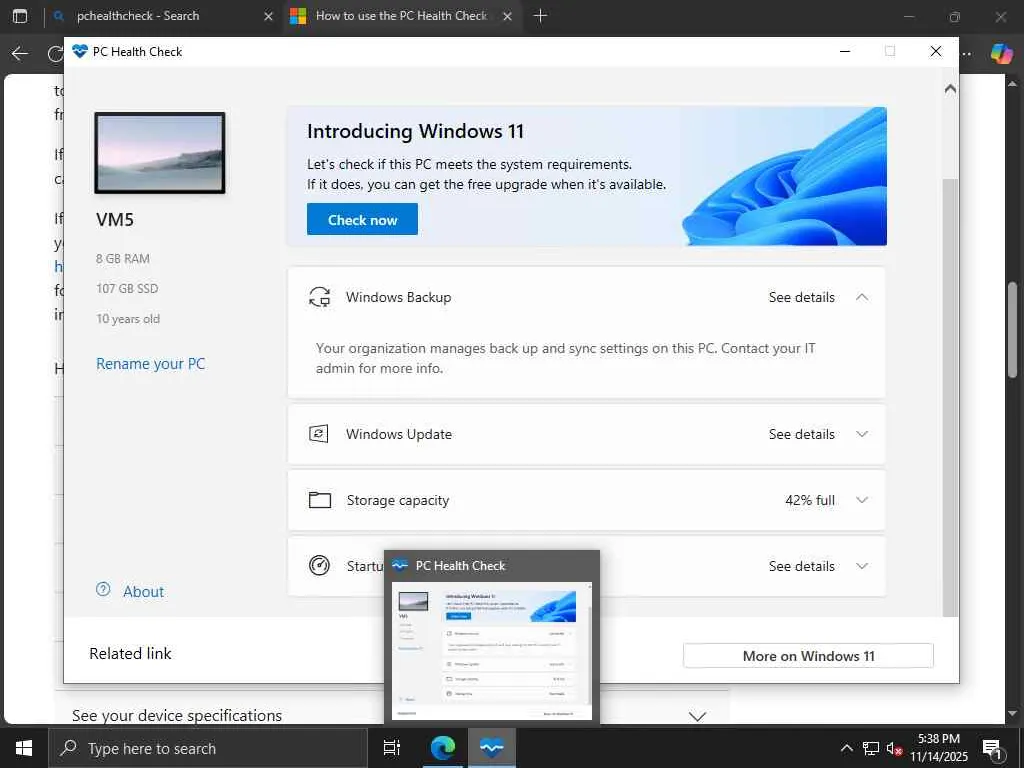Screen dimensions: 1024x768
Task: Expand the Windows Update section chevron
Action: [862, 434]
